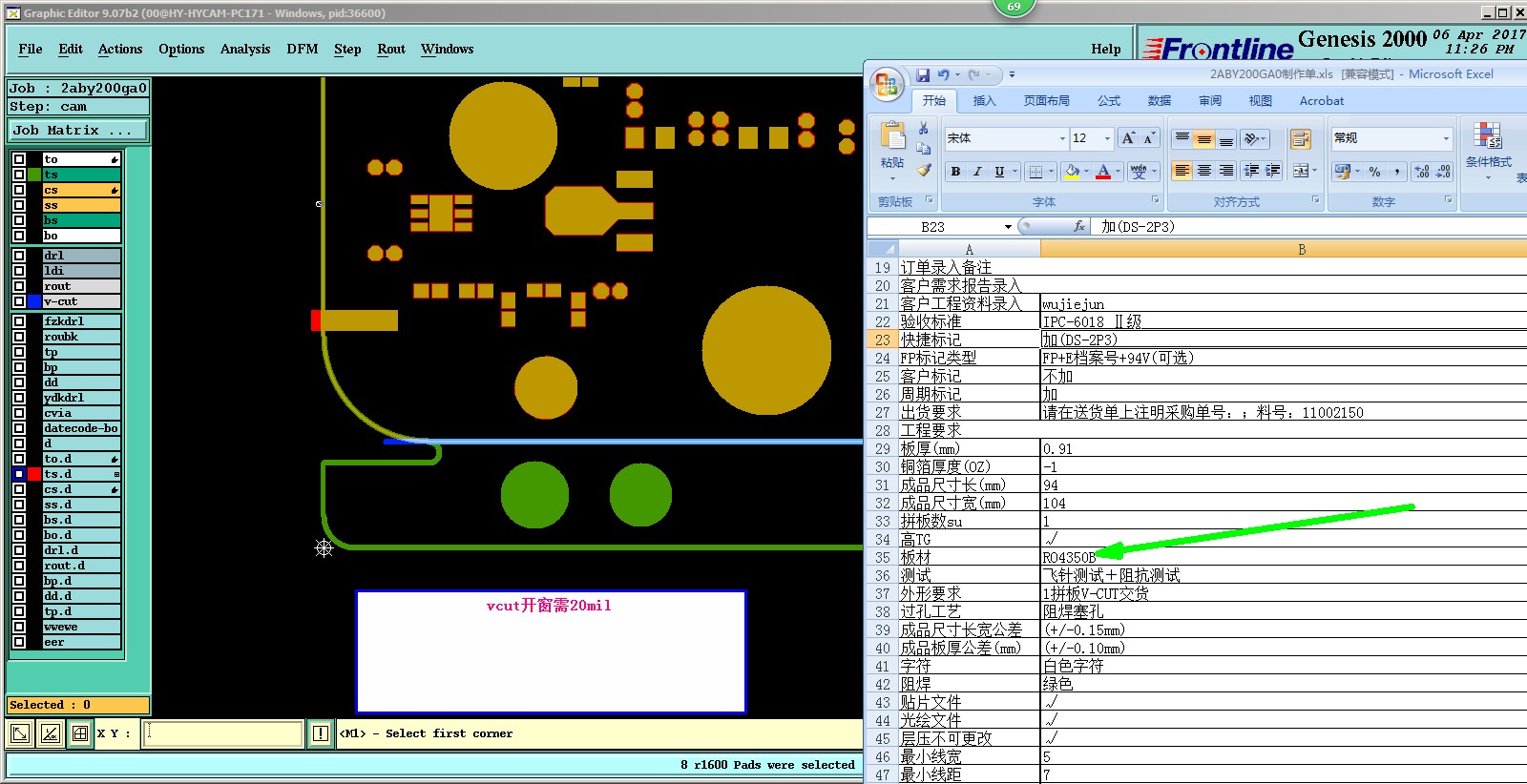The height and width of the screenshot is (784, 1527).
Task: Click the Genesis snap-angle icon
Action: pos(51,733)
